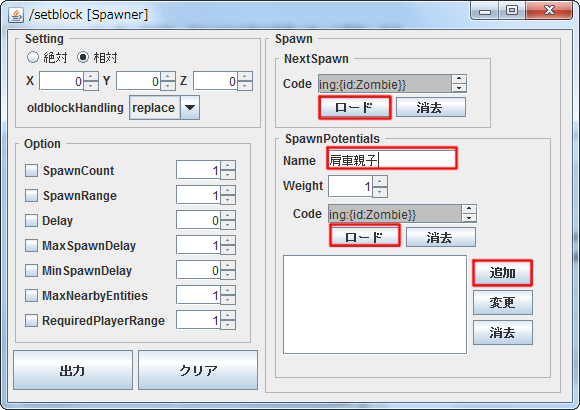Click the クリア button
Screen dimensions: 580x410
click(x=198, y=370)
